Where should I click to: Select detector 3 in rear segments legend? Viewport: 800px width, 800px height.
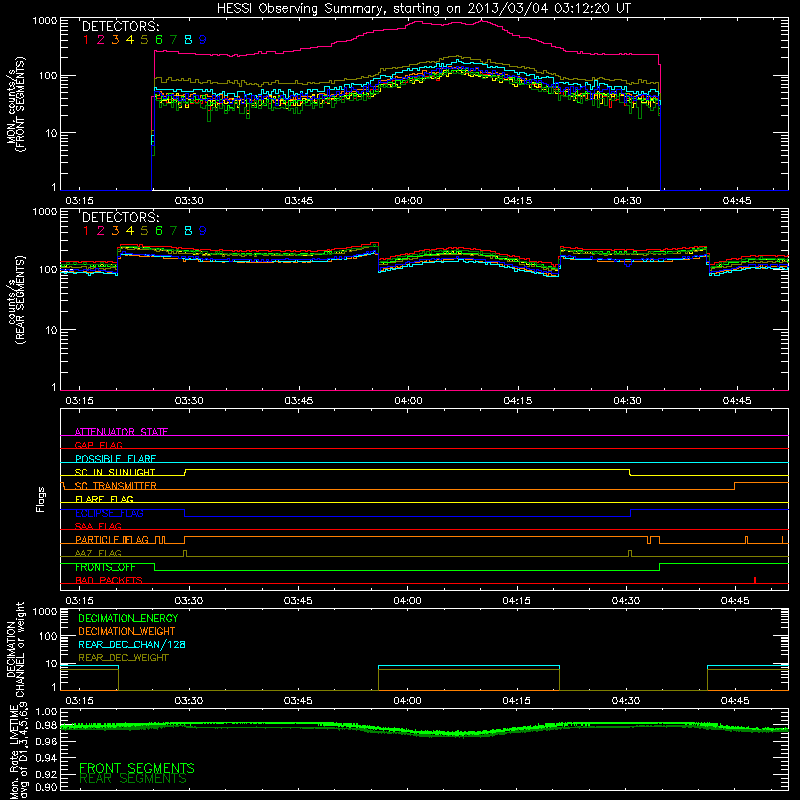tap(115, 231)
